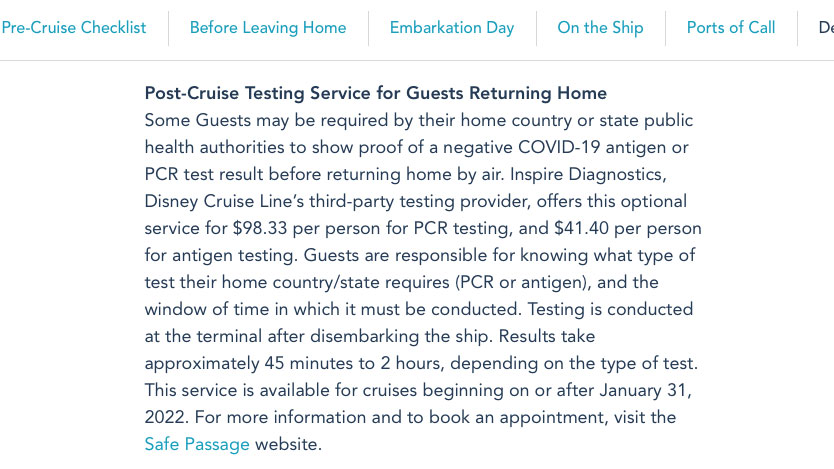Click the third-party testing provider phrase
The width and height of the screenshot is (834, 469).
click(x=418, y=202)
